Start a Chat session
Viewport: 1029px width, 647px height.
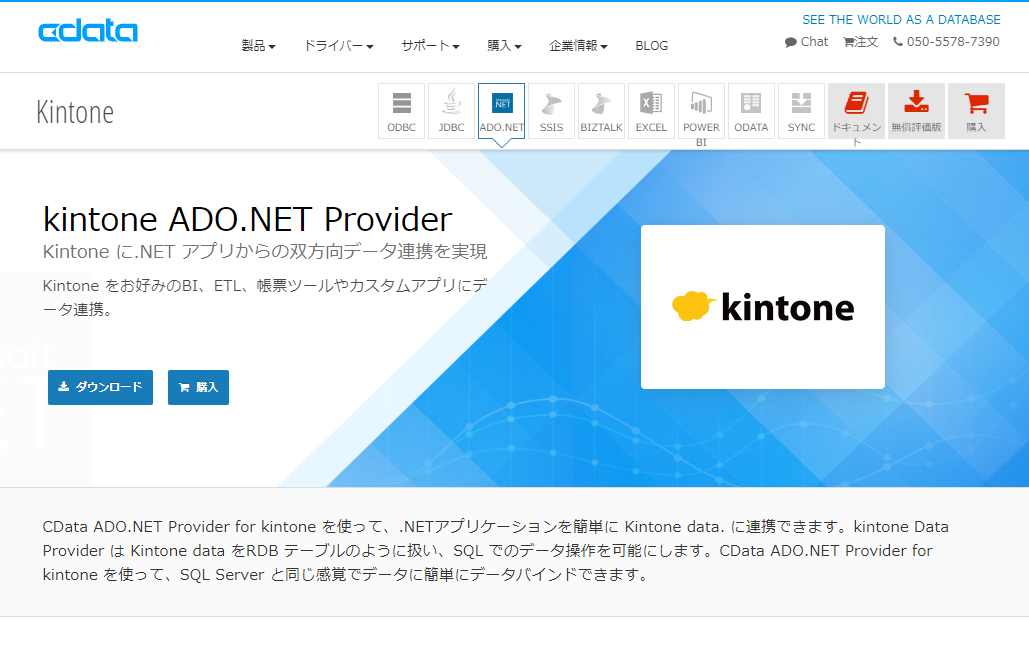[x=807, y=42]
